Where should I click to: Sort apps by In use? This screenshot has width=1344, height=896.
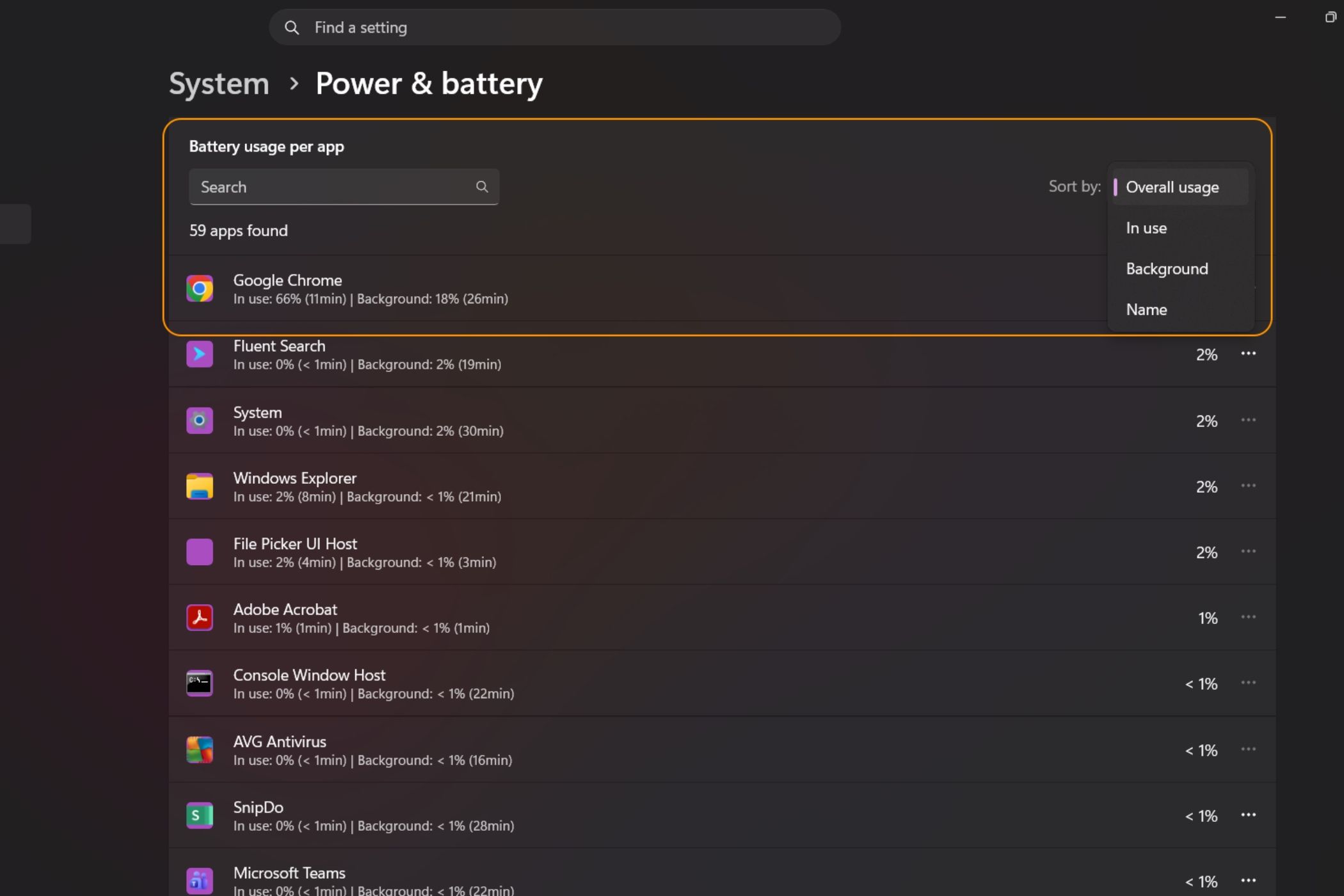pos(1180,228)
